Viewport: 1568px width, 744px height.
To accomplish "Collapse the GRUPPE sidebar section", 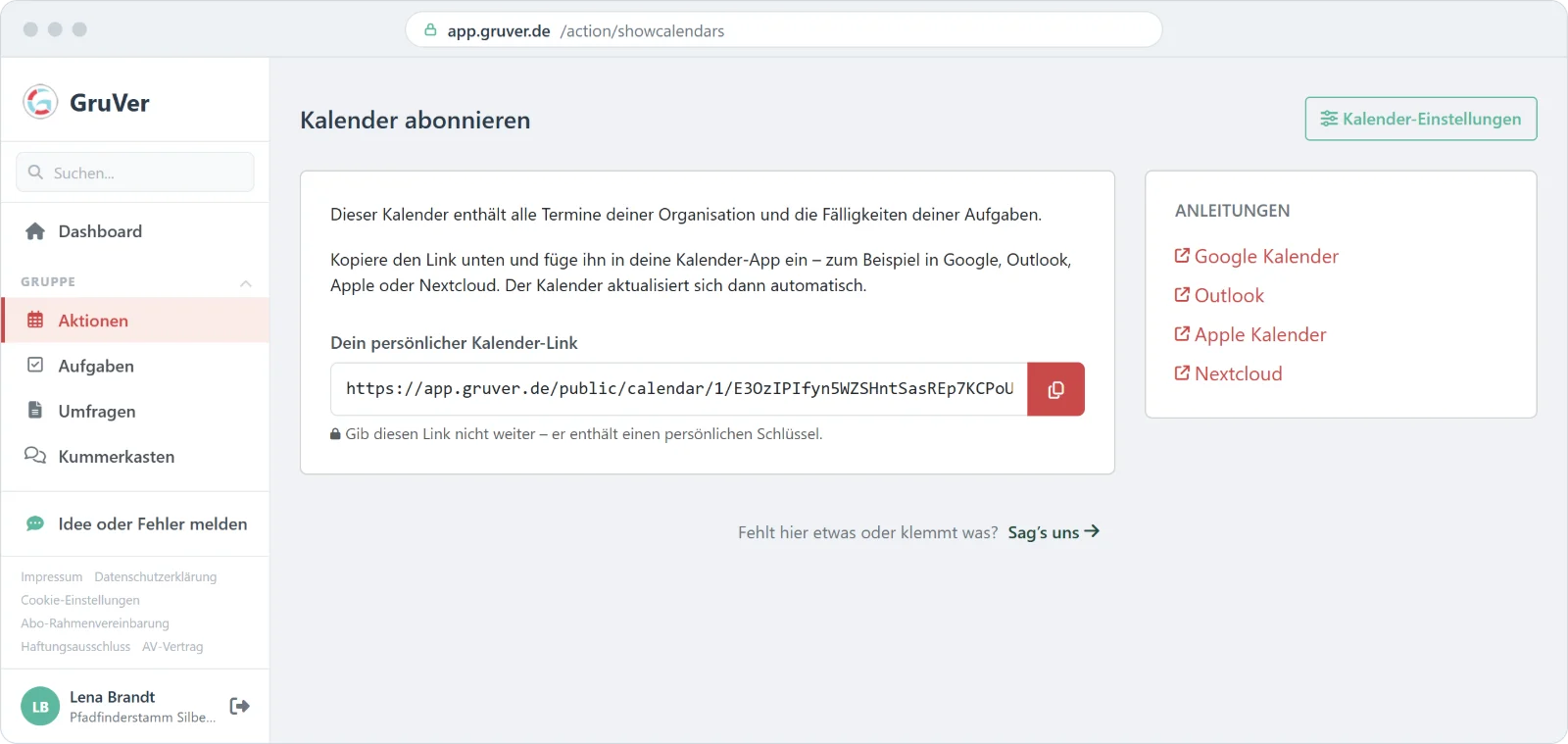I will click(x=246, y=282).
